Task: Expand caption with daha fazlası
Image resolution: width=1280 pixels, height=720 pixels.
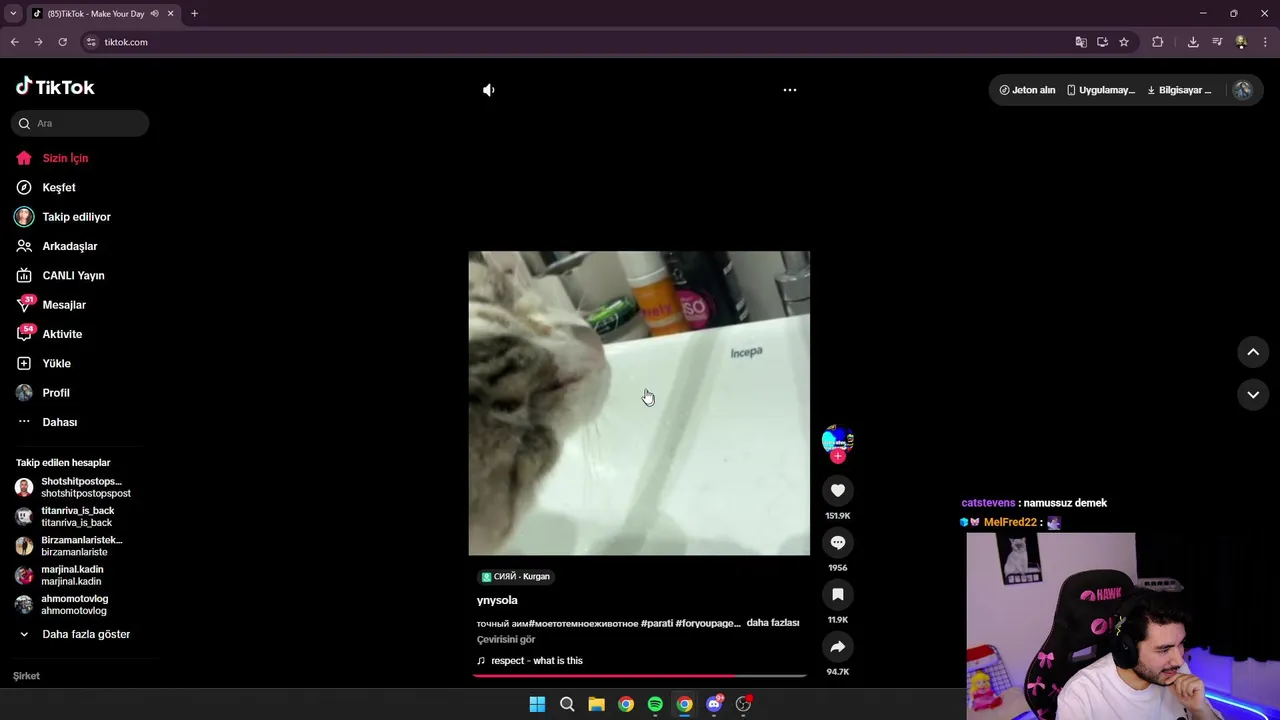Action: click(773, 623)
